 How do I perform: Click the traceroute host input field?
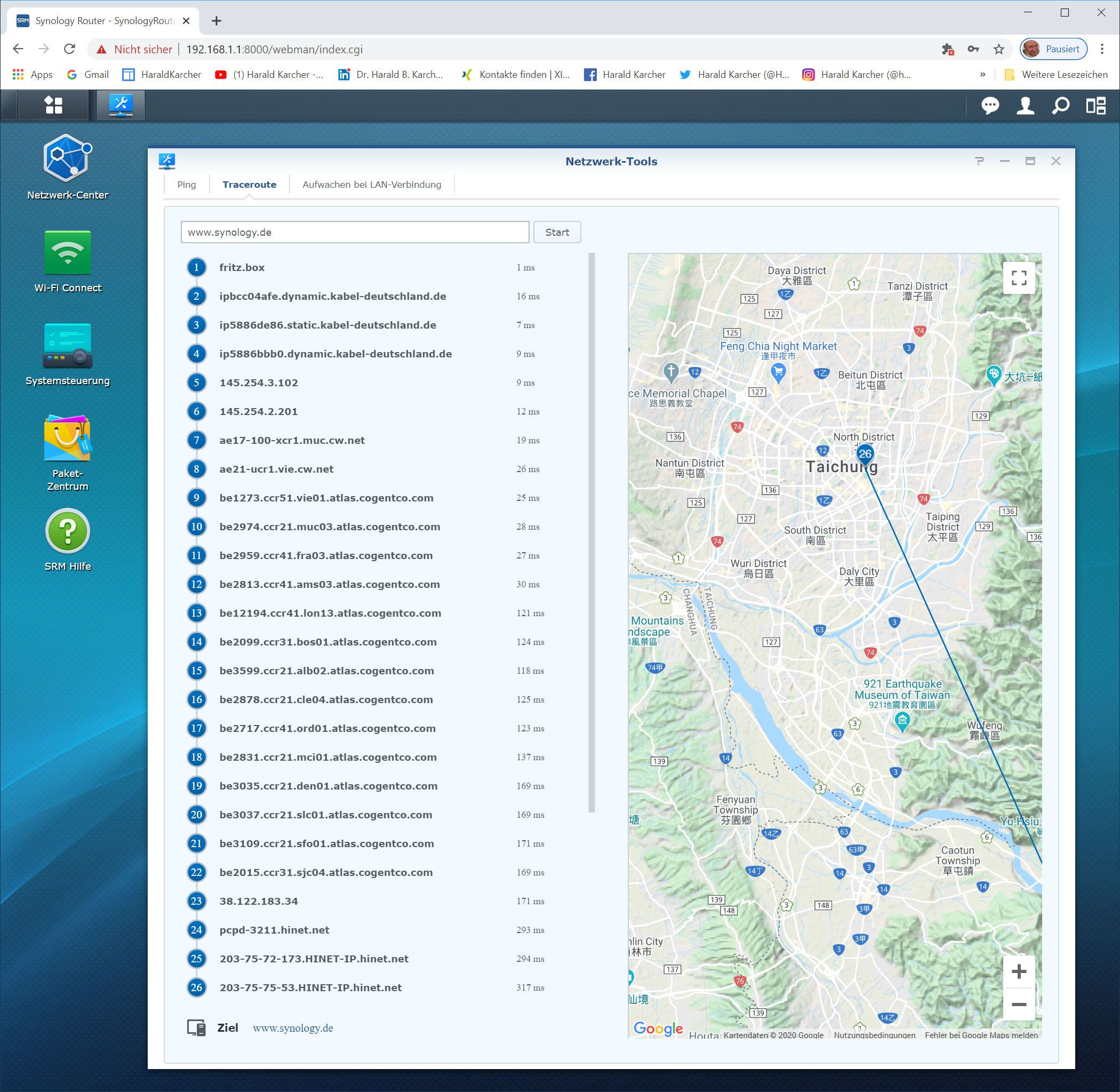pos(355,232)
